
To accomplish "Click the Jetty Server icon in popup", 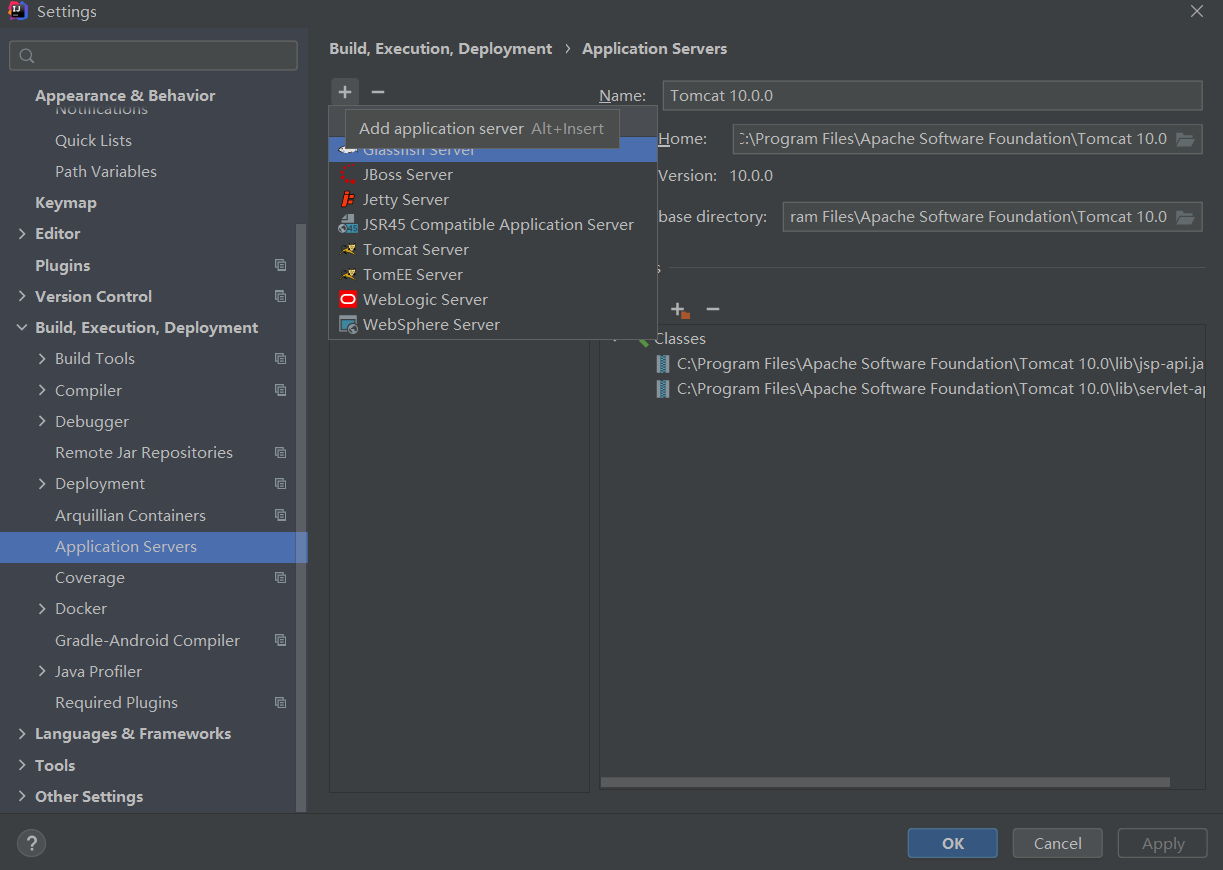I will pyautogui.click(x=347, y=200).
